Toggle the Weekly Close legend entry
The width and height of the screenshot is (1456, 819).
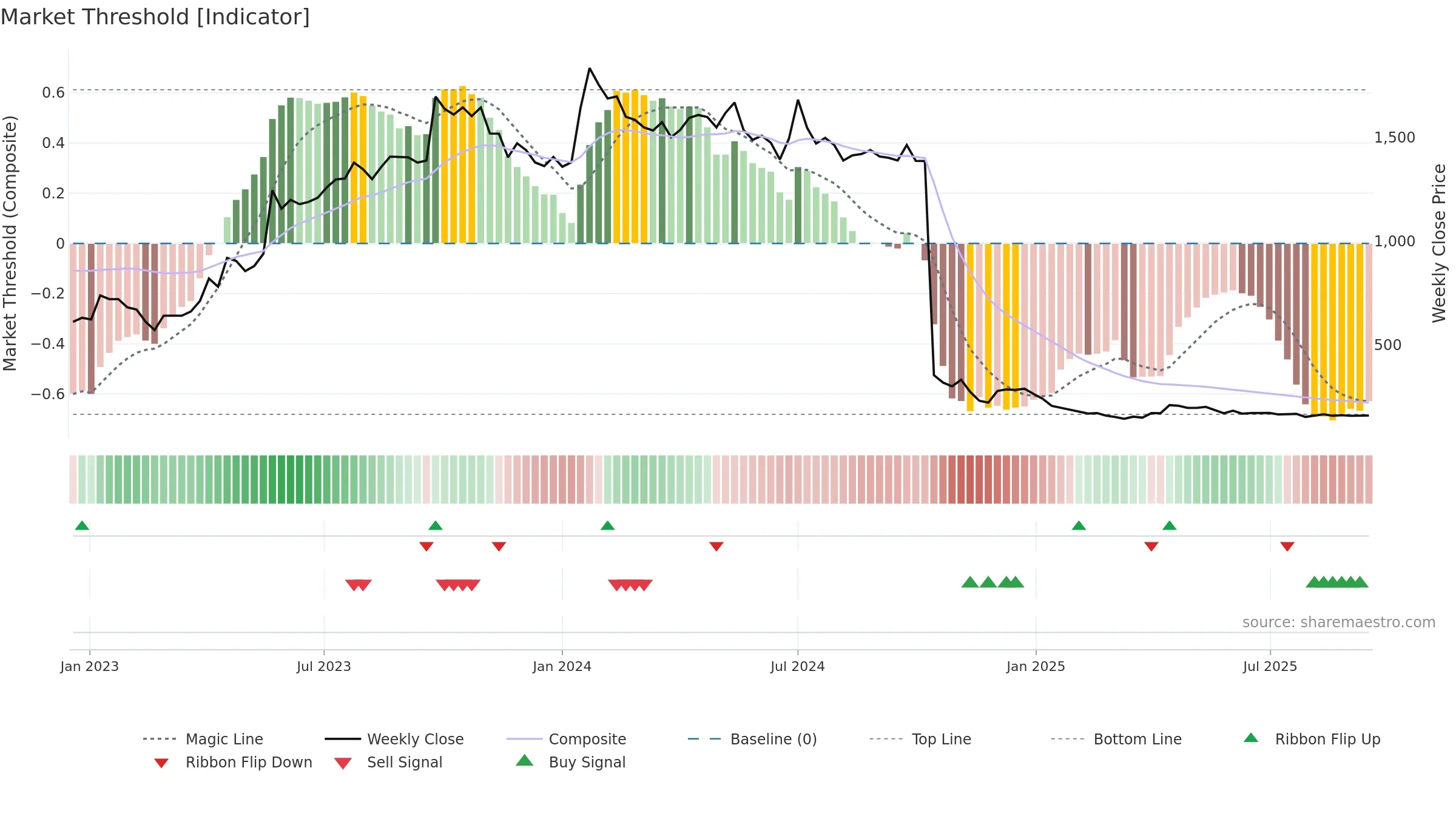(x=394, y=739)
